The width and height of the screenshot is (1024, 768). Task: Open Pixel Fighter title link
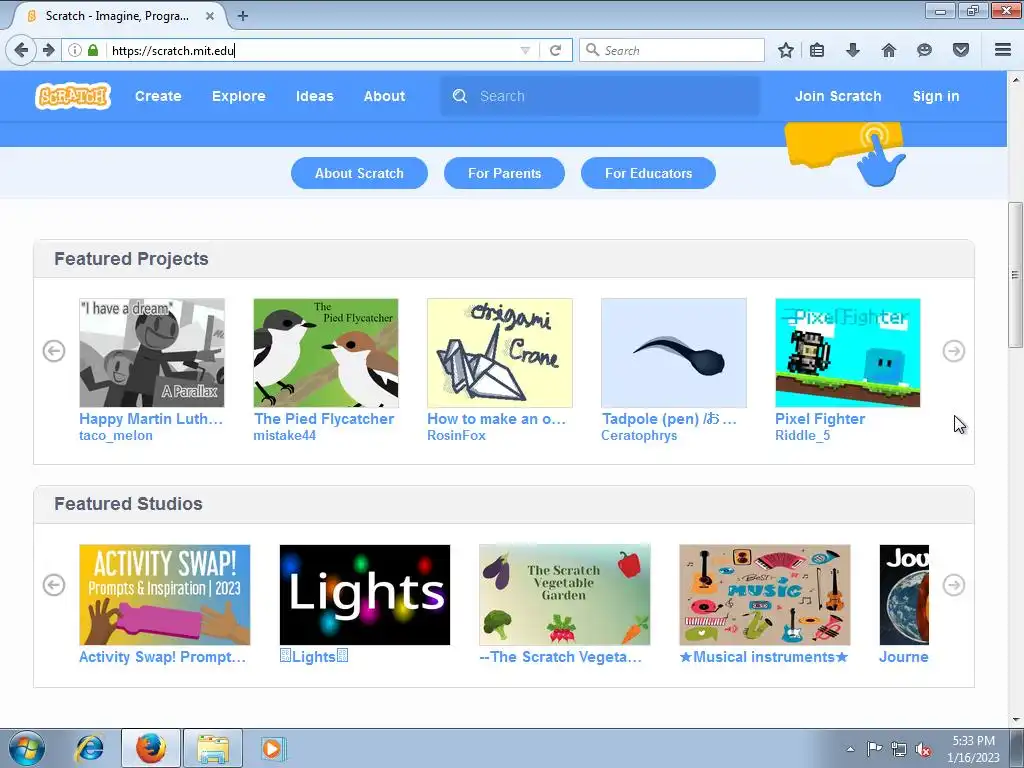click(x=820, y=419)
